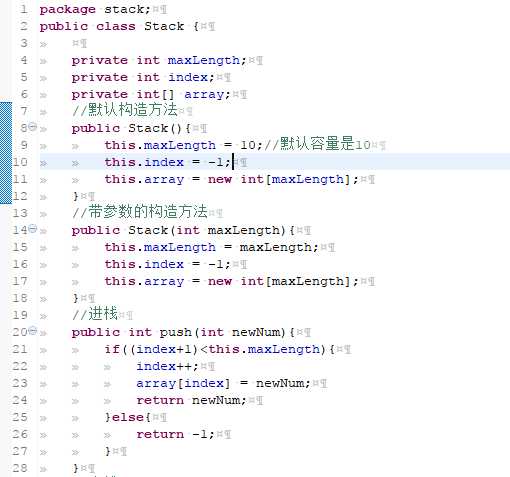Click 'public class Stack {' declaration line

click(x=119, y=26)
